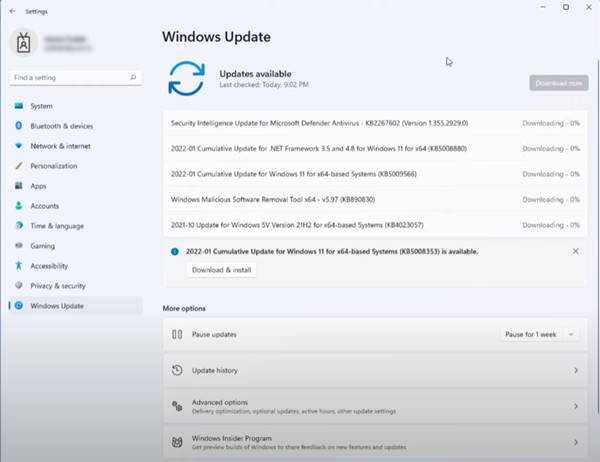Click the Pause updates label
Screen dimensions: 600x462
214,334
